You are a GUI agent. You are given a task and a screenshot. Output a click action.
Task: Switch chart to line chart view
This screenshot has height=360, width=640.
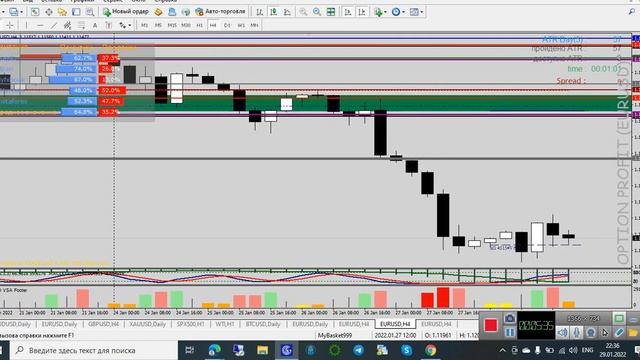(x=287, y=12)
